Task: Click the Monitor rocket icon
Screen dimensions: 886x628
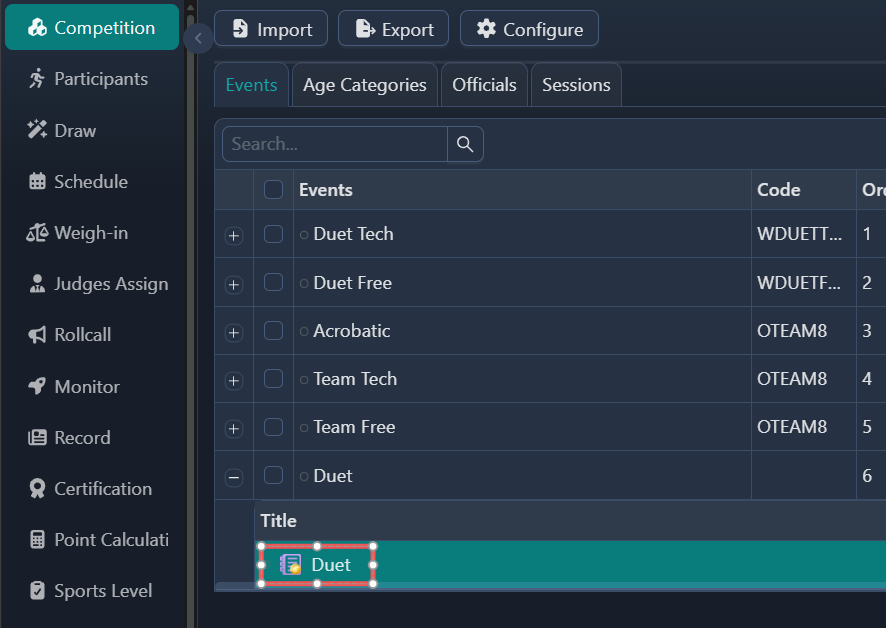Action: pos(37,386)
